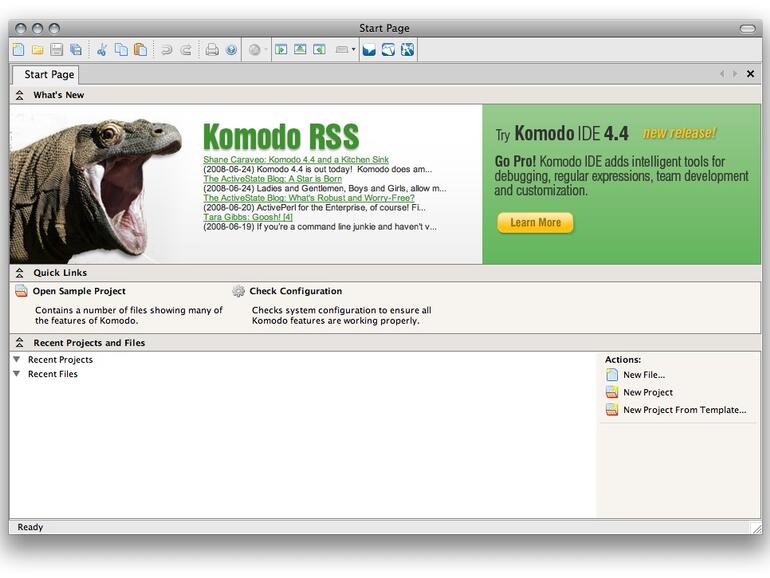This screenshot has height=578, width=770.
Task: Select the Start Page tab
Action: [x=46, y=74]
